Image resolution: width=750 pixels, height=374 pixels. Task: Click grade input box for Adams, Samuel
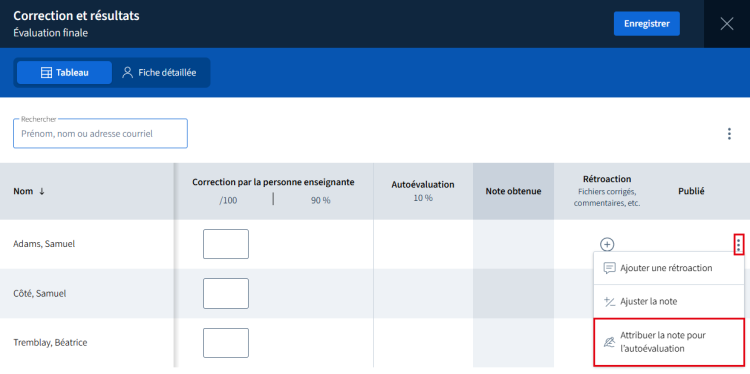point(226,244)
